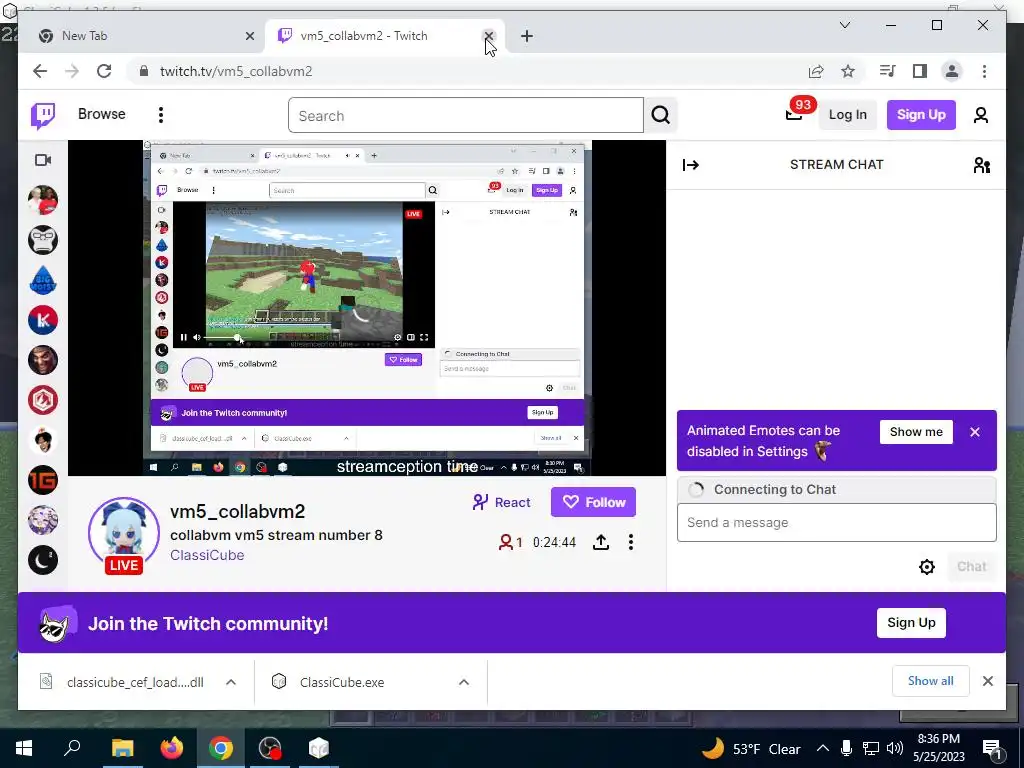
Task: Open the ClassiCube category link
Action: point(207,555)
